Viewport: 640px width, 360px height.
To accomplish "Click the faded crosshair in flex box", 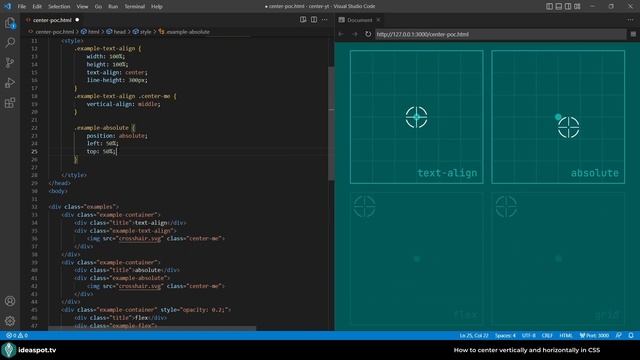I will 364,206.
